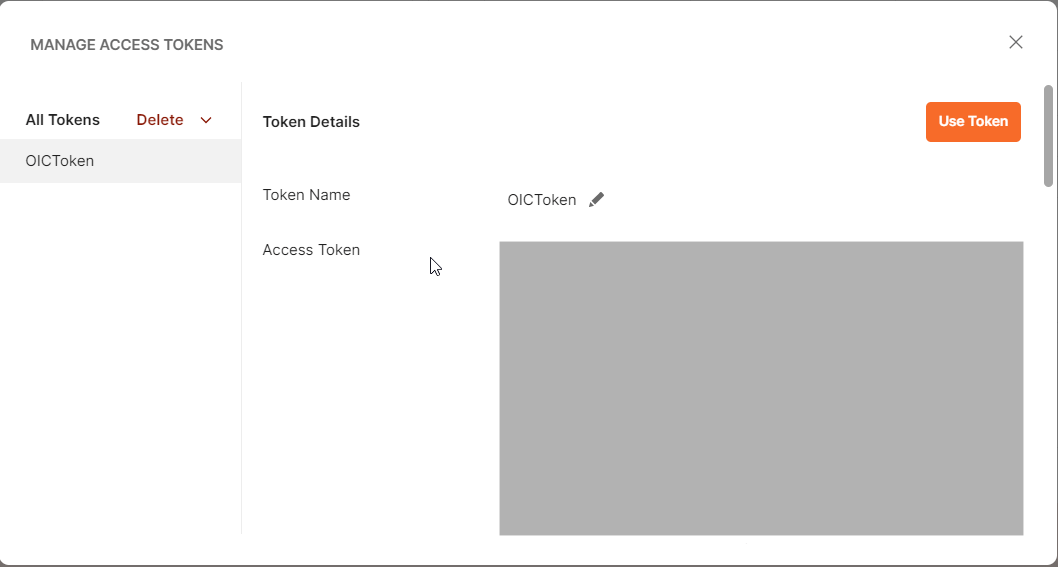Click inside the gray Access Token value box
Image resolution: width=1058 pixels, height=567 pixels.
coord(760,388)
